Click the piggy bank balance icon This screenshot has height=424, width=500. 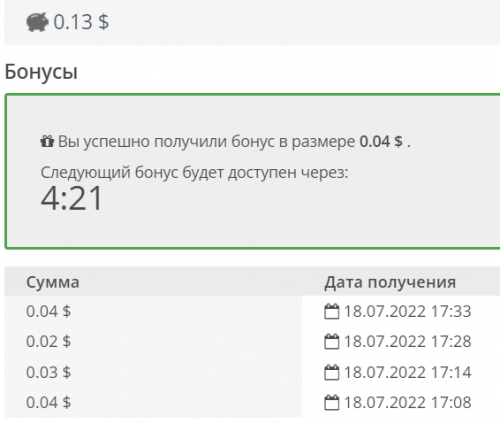(x=37, y=22)
